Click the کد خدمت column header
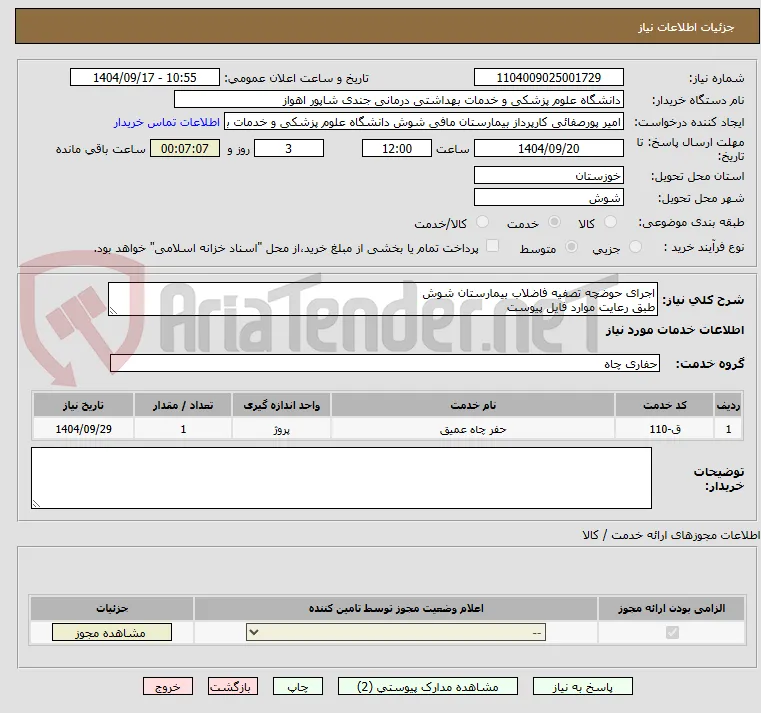This screenshot has width=761, height=713. tap(664, 405)
